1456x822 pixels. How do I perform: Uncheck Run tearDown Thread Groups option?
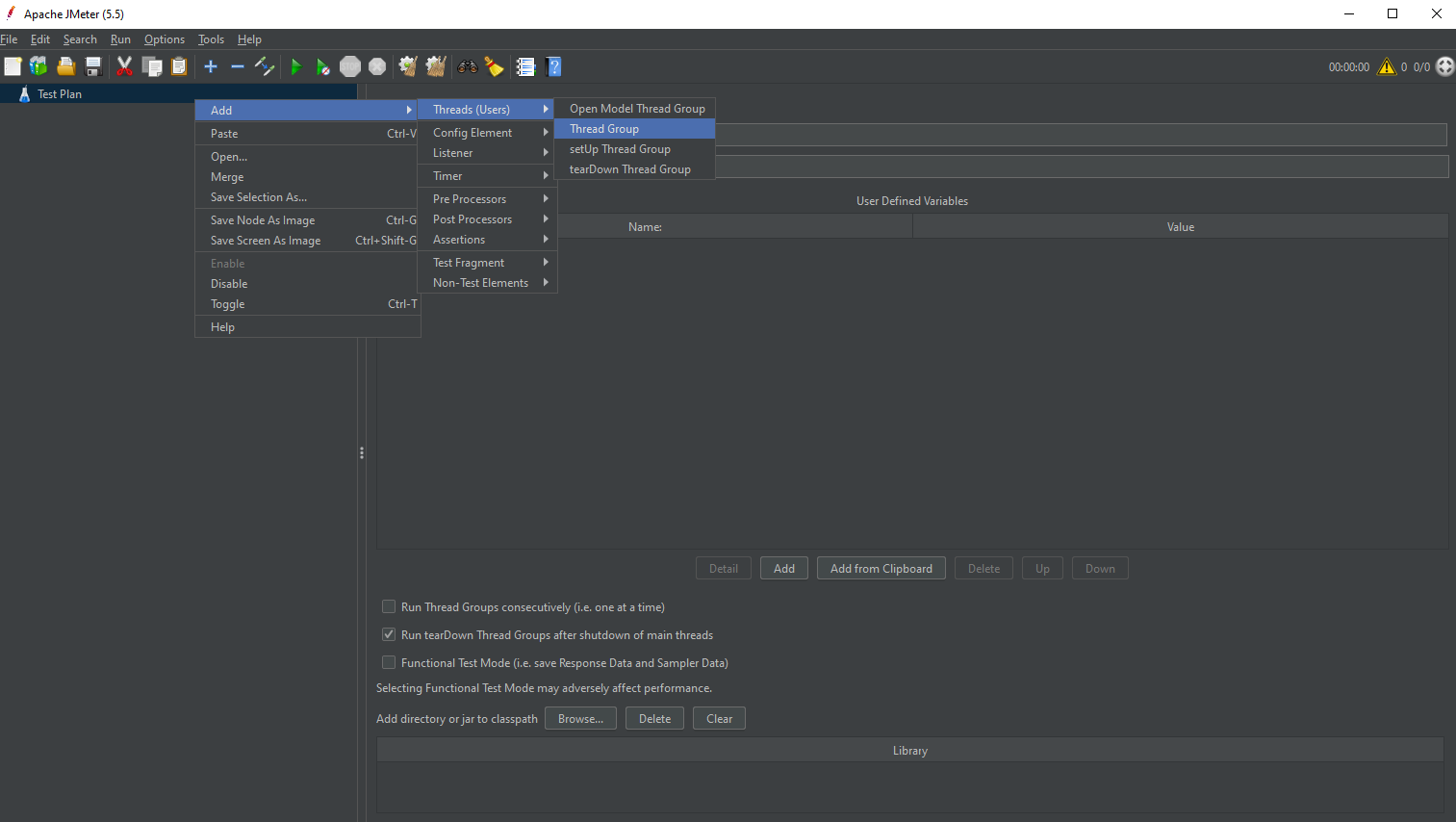(x=389, y=635)
